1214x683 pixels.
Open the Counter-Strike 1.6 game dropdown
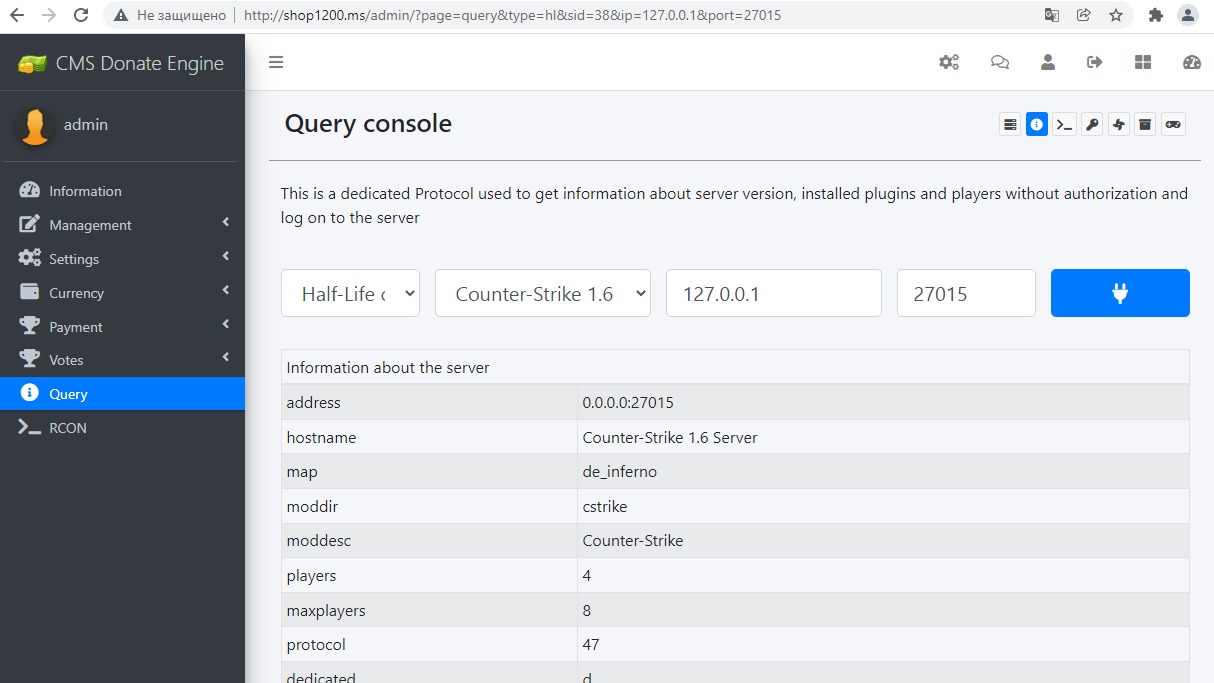click(x=543, y=294)
